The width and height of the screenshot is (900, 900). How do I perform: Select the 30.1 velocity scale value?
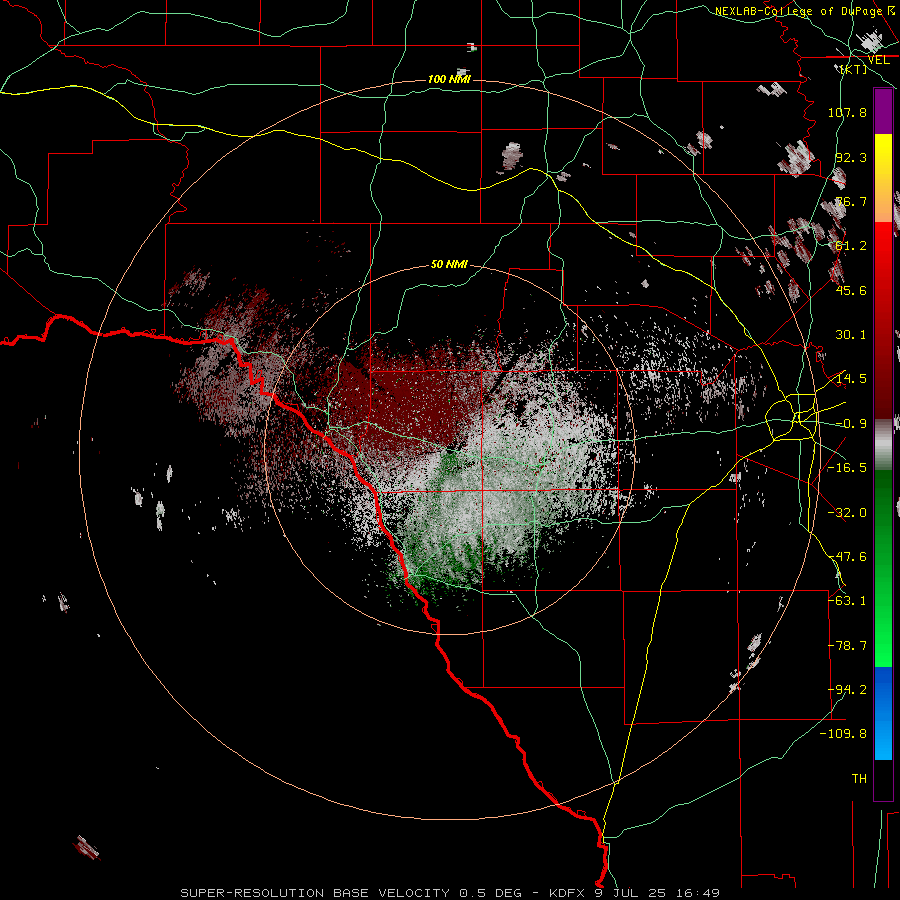pos(851,335)
